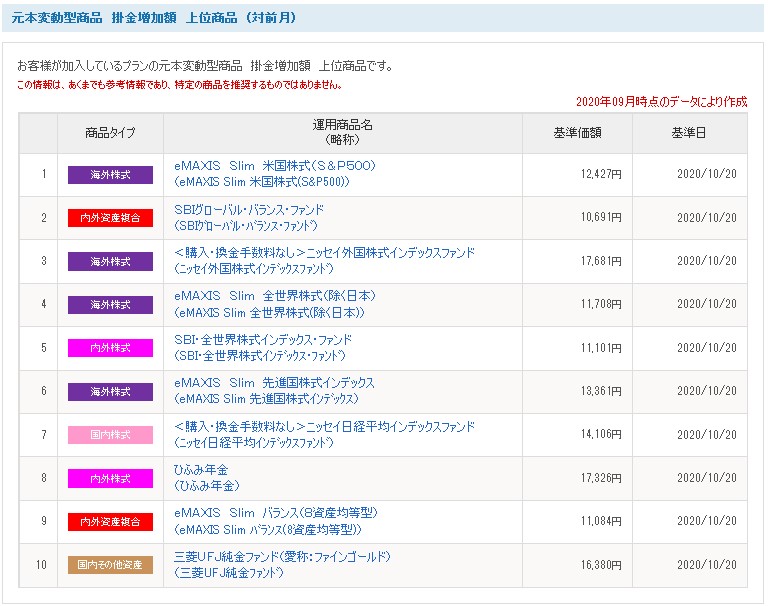
Task: Select price 11,101円
Action: pyautogui.click(x=601, y=347)
